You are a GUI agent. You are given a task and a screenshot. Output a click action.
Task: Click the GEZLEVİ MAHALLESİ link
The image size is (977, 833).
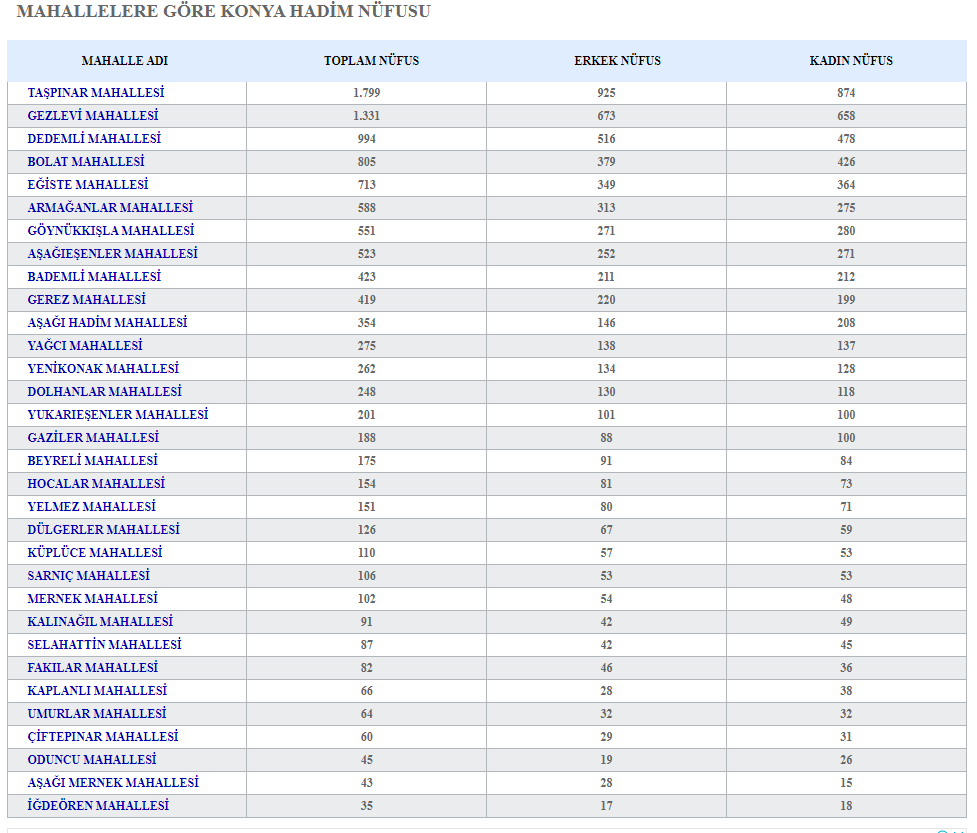[92, 116]
